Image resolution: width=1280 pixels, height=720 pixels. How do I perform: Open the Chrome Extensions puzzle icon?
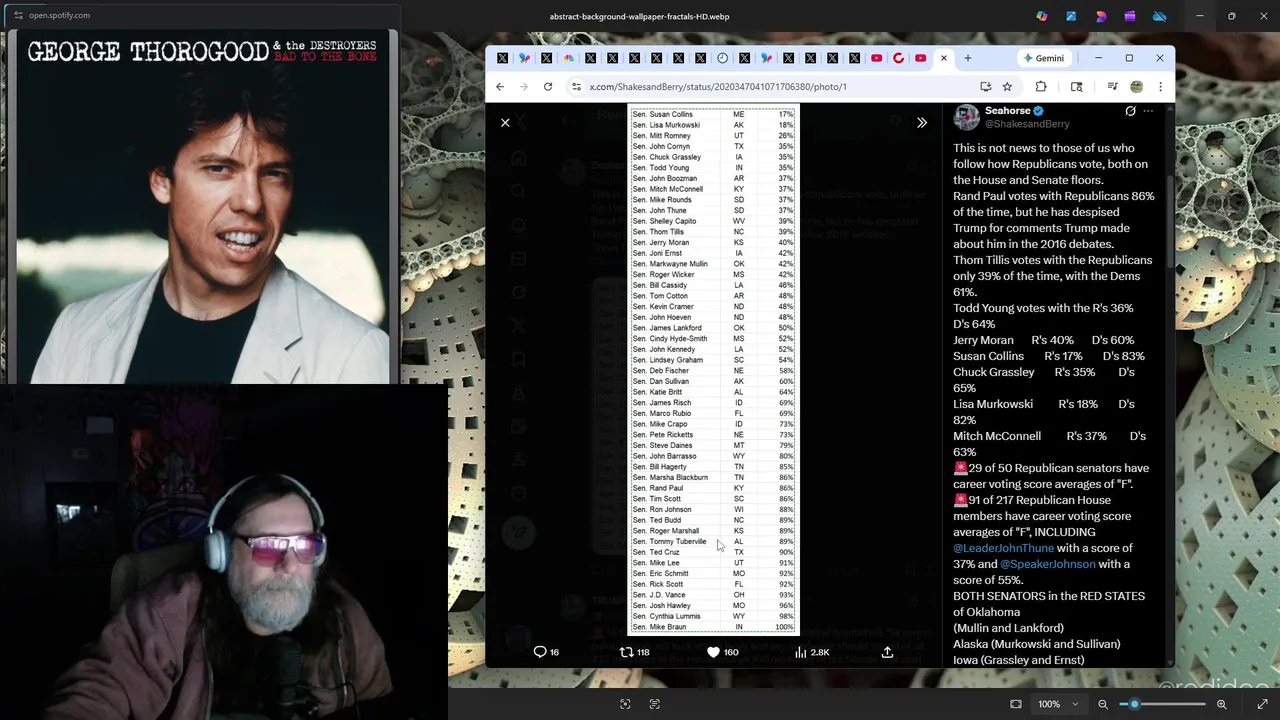pyautogui.click(x=1041, y=87)
